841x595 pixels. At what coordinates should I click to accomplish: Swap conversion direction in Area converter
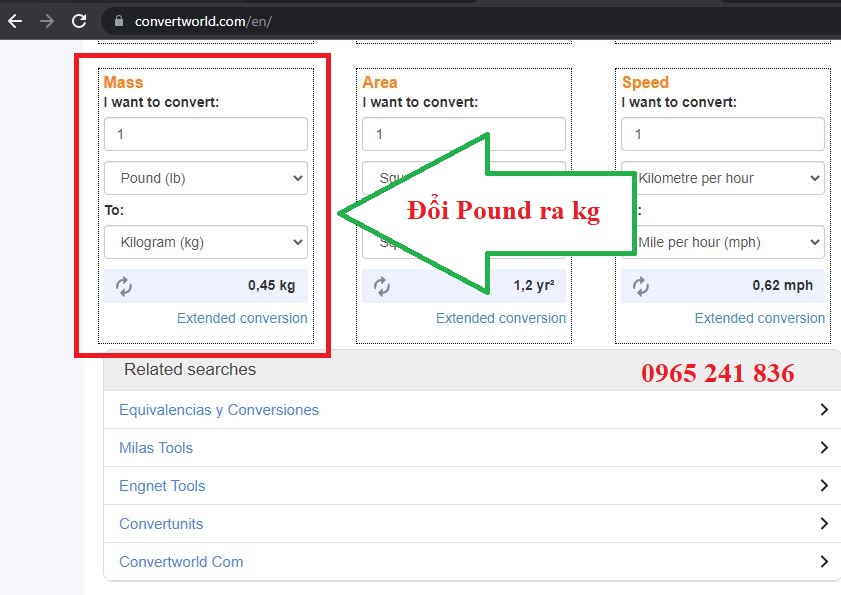point(382,285)
